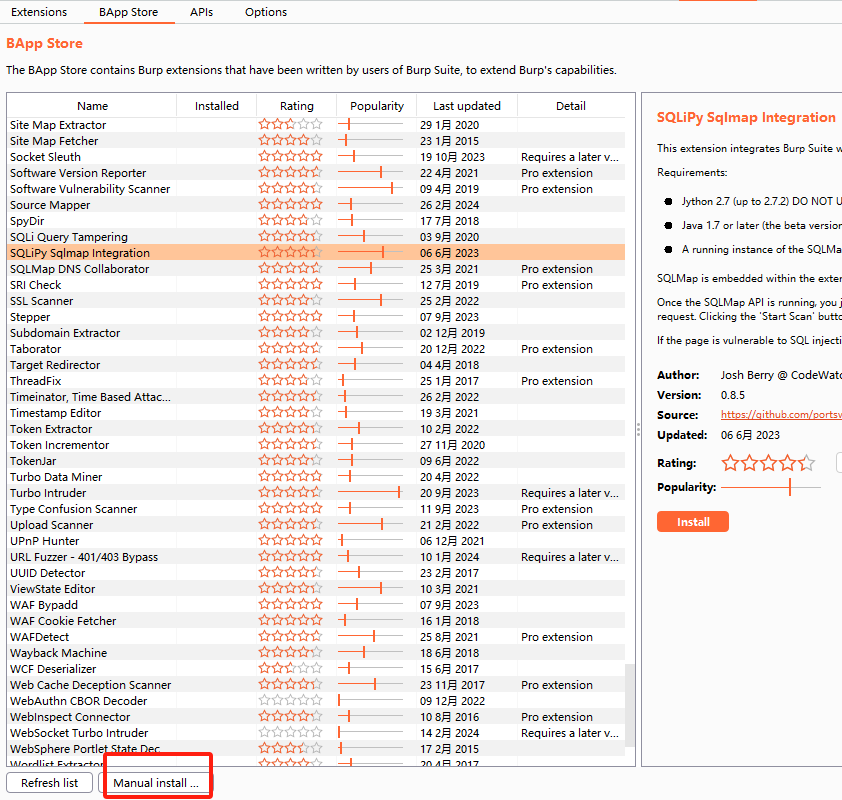This screenshot has width=842, height=800.
Task: Select Stepper extension row
Action: [x=316, y=317]
